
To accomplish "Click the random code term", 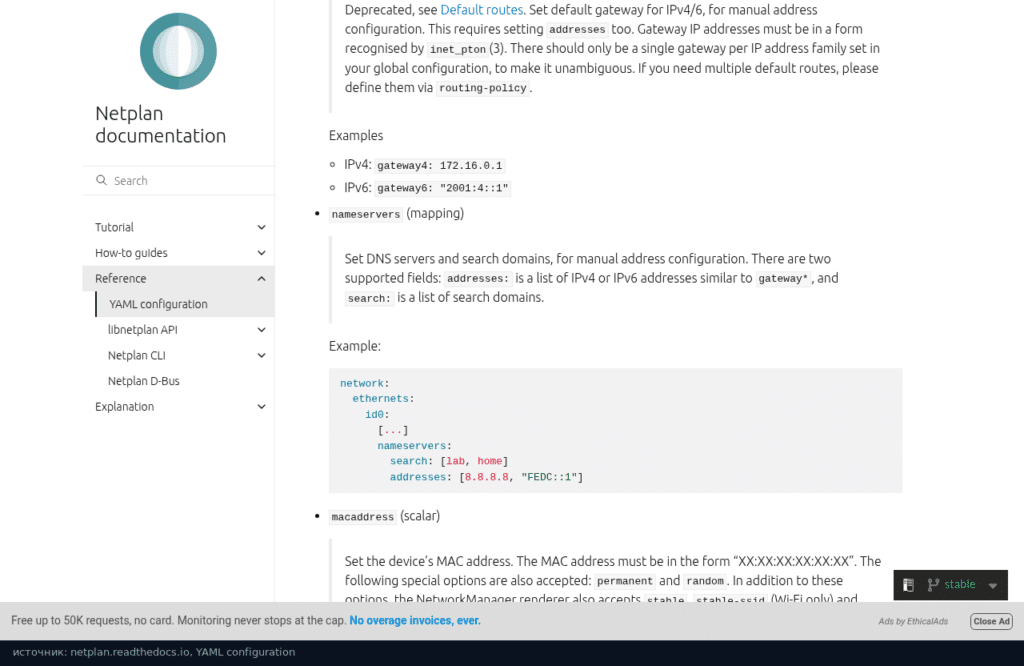I will [x=705, y=581].
